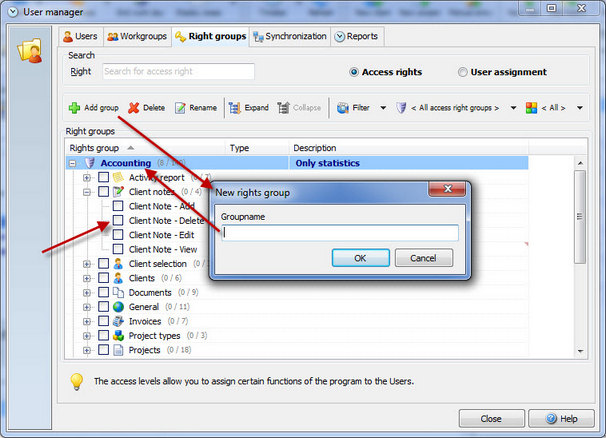This screenshot has height=438, width=606.
Task: Click the scrollbar down arrow
Action: [x=580, y=351]
